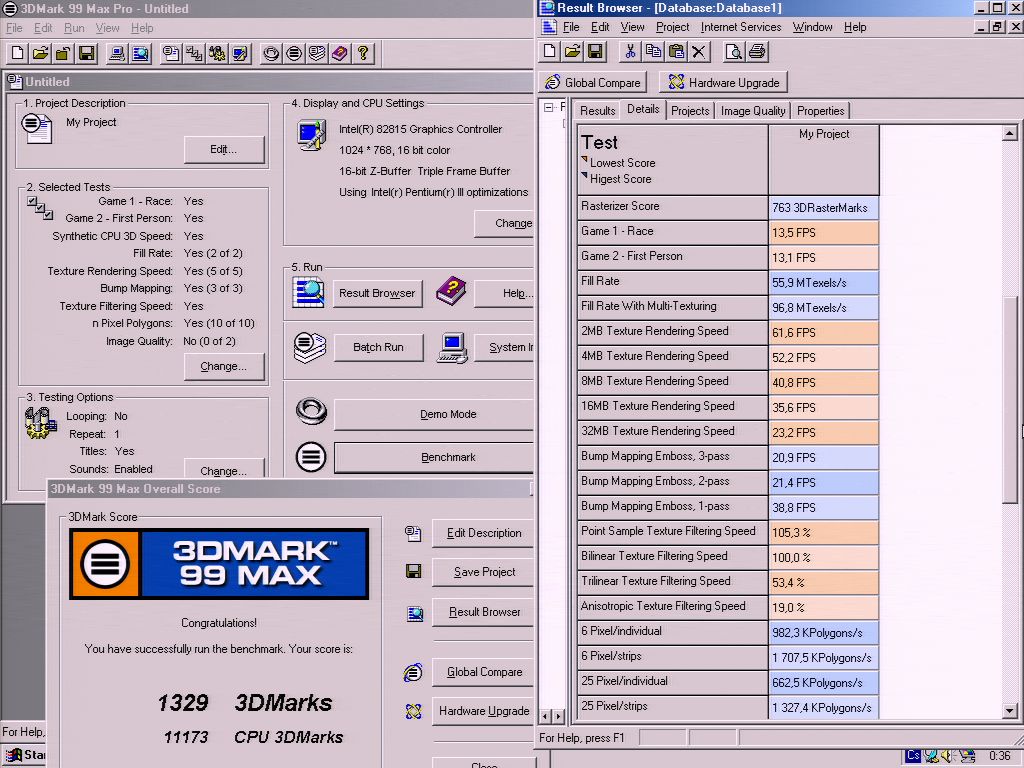Viewport: 1024px width, 768px height.
Task: Click Save Project in the Overall Score dialog
Action: pyautogui.click(x=483, y=572)
